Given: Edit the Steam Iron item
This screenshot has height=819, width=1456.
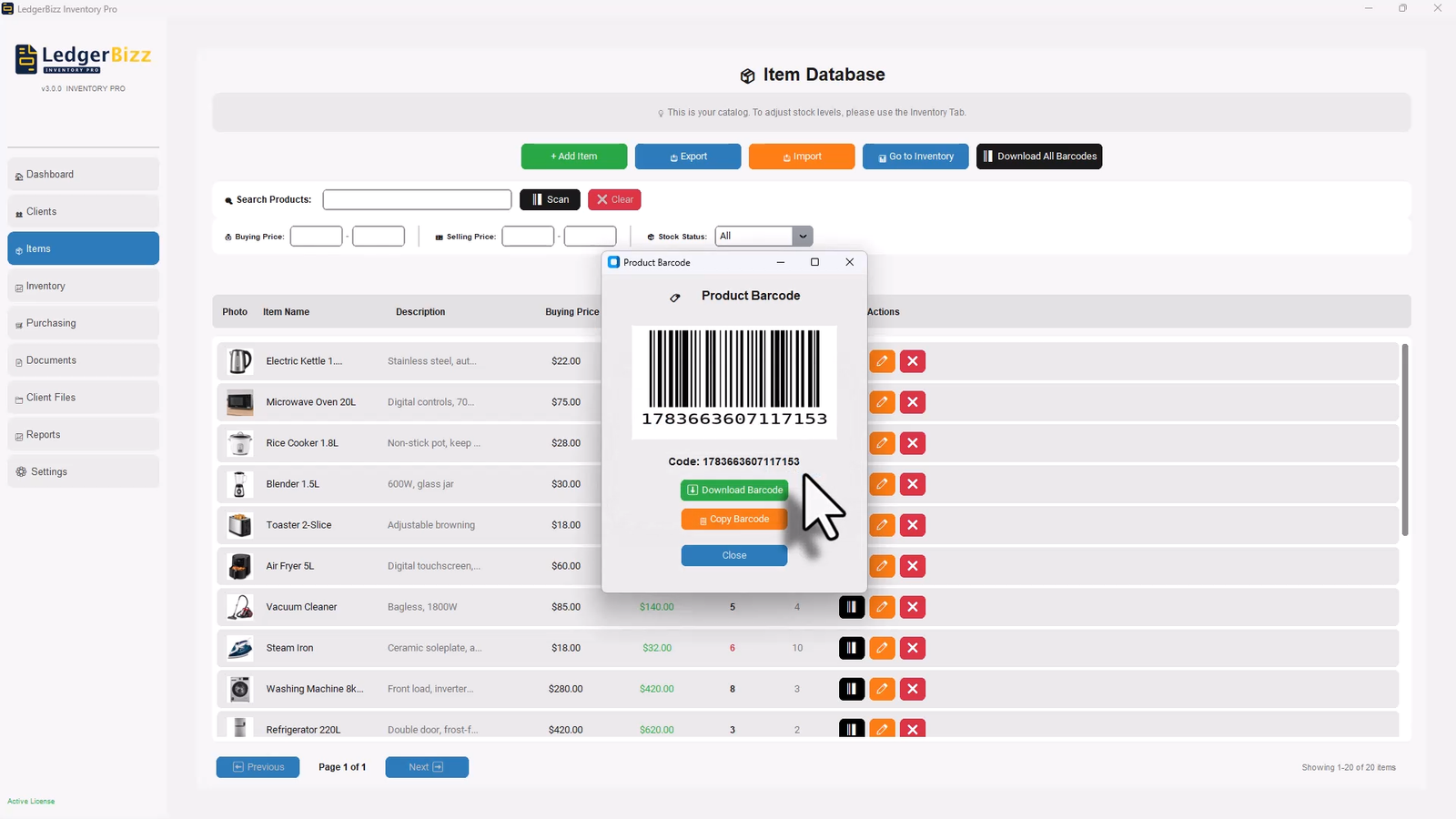Looking at the screenshot, I should 882,648.
